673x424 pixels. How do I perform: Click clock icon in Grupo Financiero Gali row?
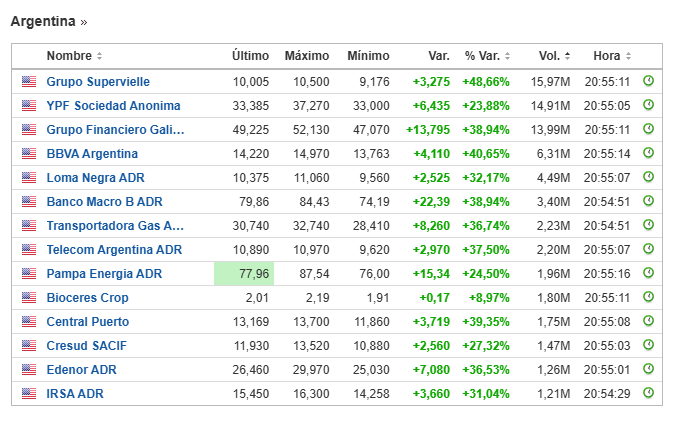coord(649,129)
